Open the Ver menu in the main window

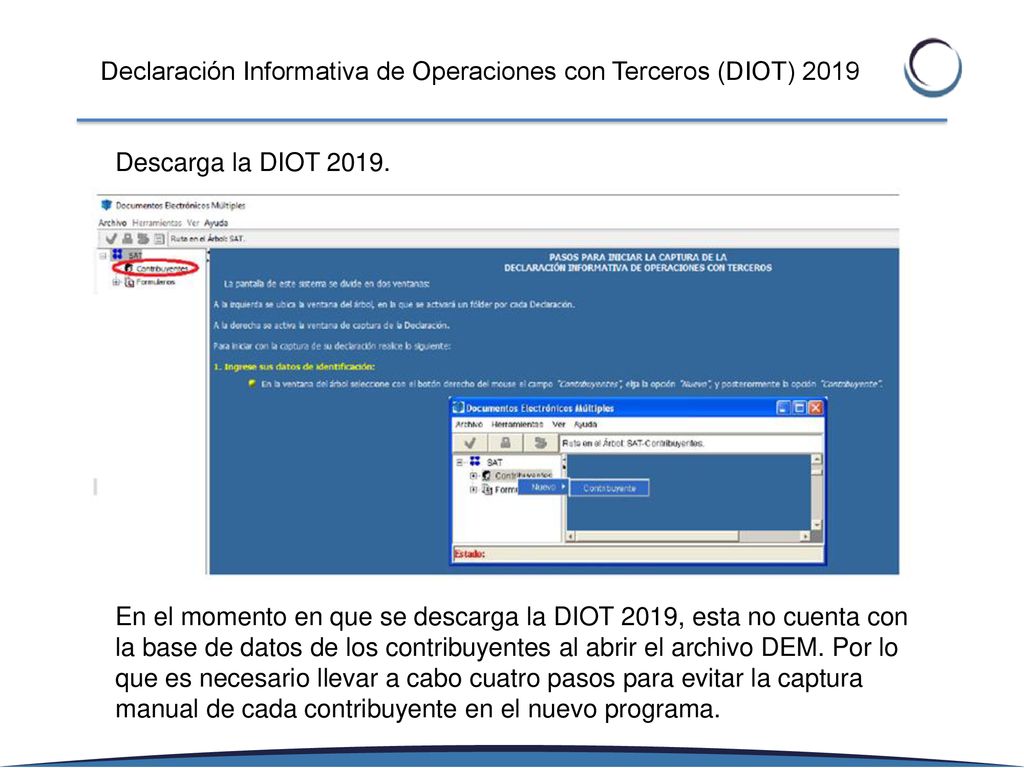point(193,223)
